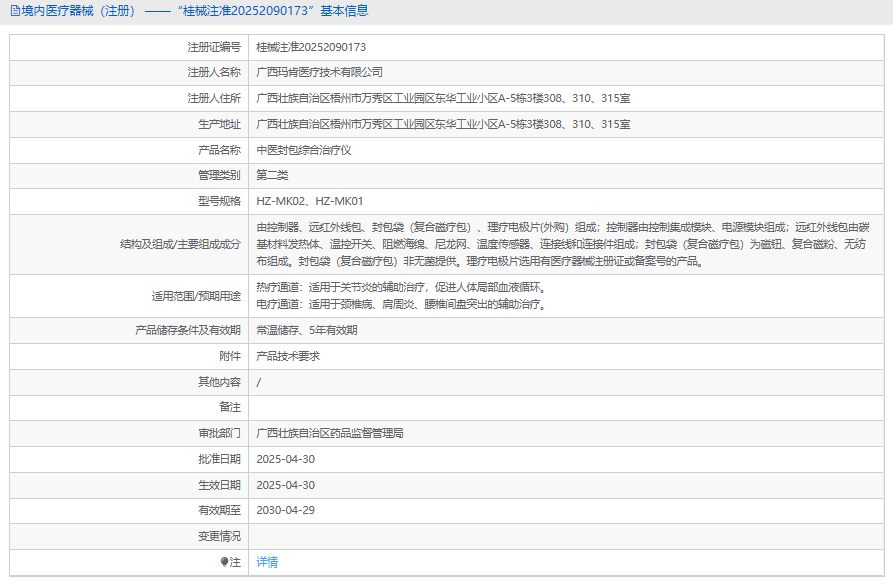This screenshot has width=893, height=584.
Task: Click the page heading 境内医疗器械（注册）基本信息
Action: [x=195, y=11]
